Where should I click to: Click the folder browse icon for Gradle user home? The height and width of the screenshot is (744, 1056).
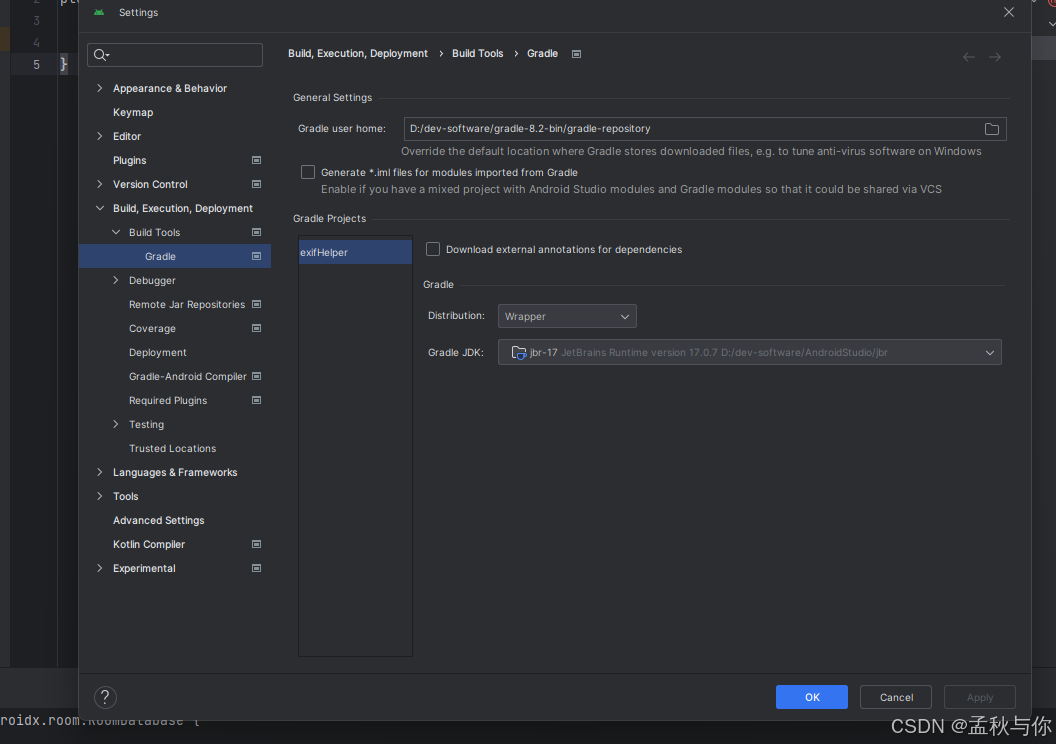(991, 129)
